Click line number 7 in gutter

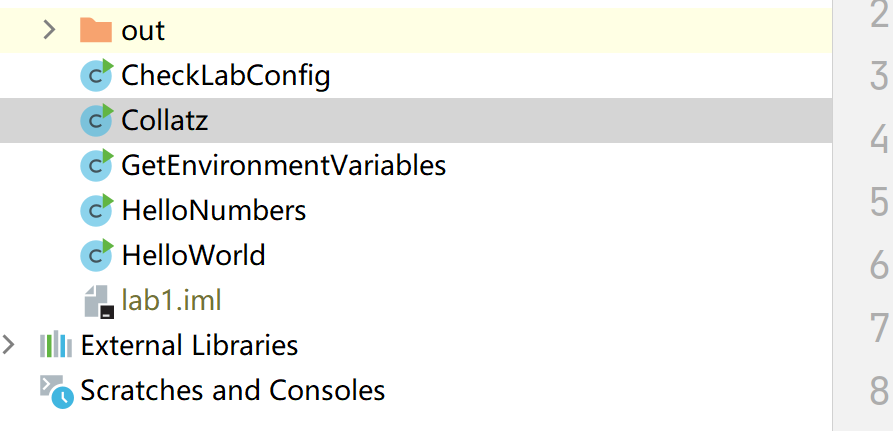[879, 327]
